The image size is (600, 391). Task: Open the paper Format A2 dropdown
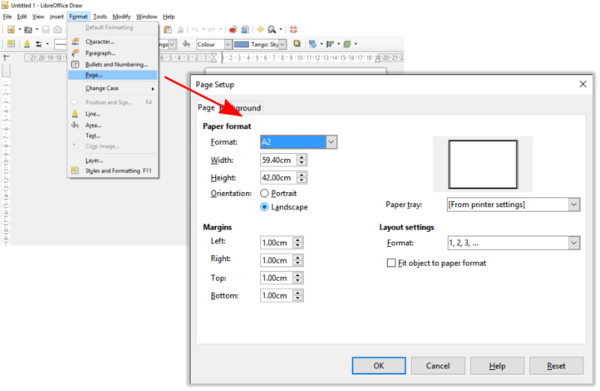click(331, 142)
